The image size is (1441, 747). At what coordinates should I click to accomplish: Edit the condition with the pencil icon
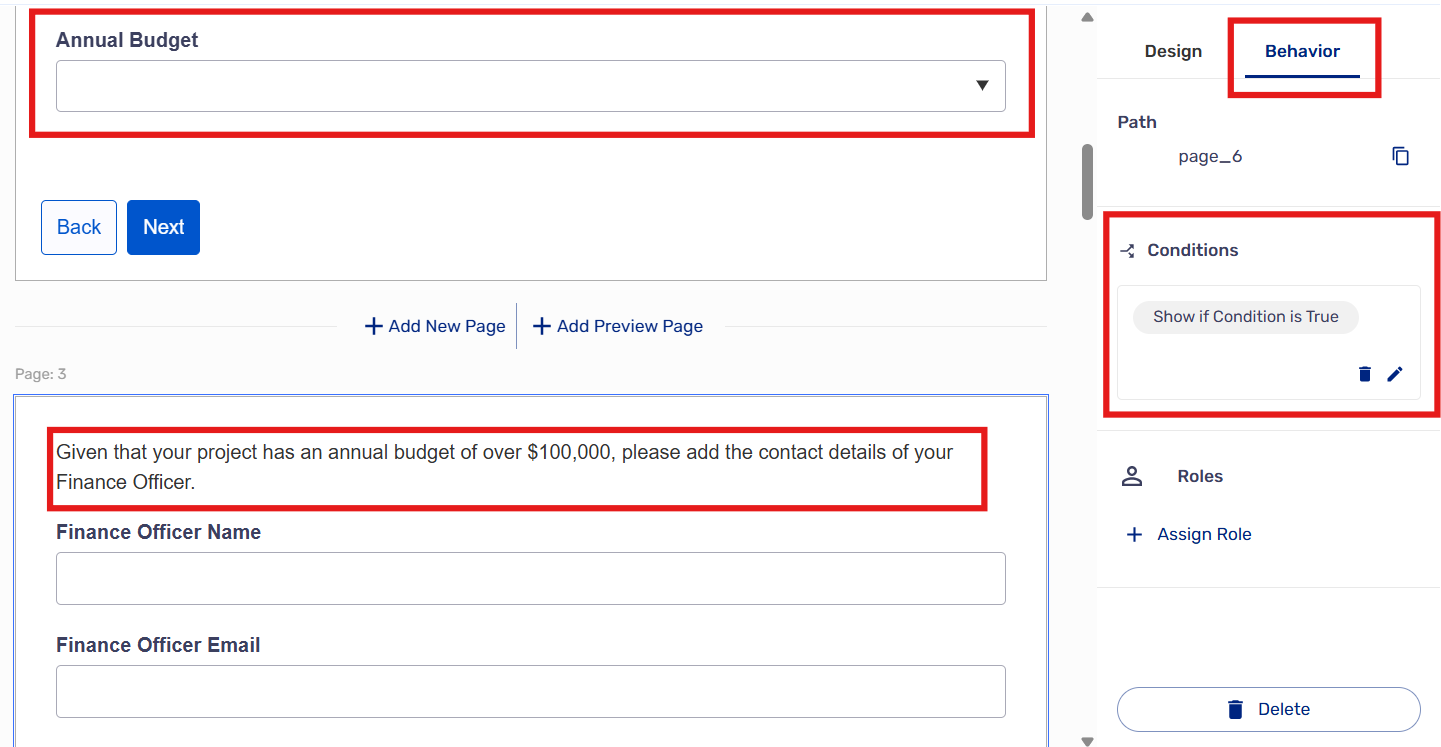point(1395,374)
